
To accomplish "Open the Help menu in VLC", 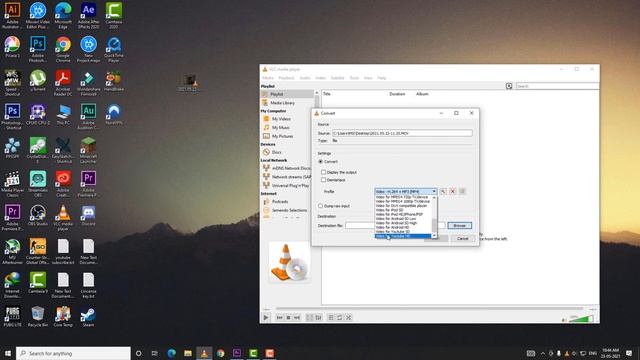I will click(381, 78).
